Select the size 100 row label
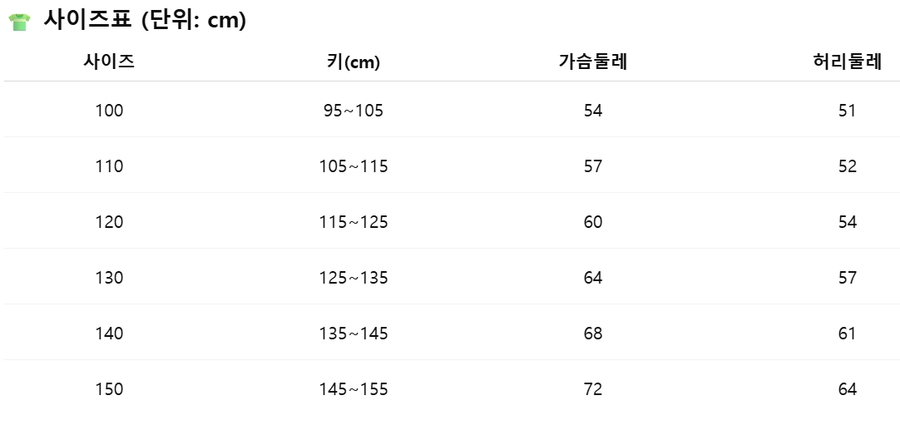 pyautogui.click(x=109, y=110)
